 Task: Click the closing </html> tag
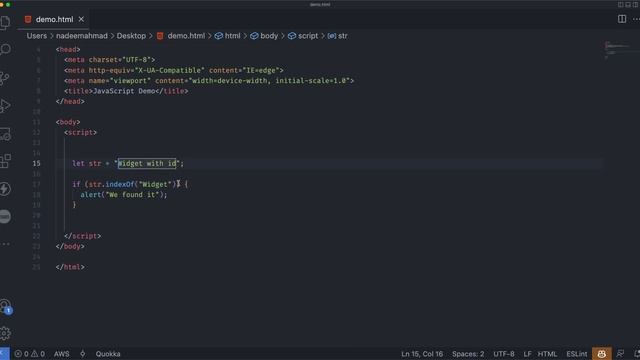(70, 267)
